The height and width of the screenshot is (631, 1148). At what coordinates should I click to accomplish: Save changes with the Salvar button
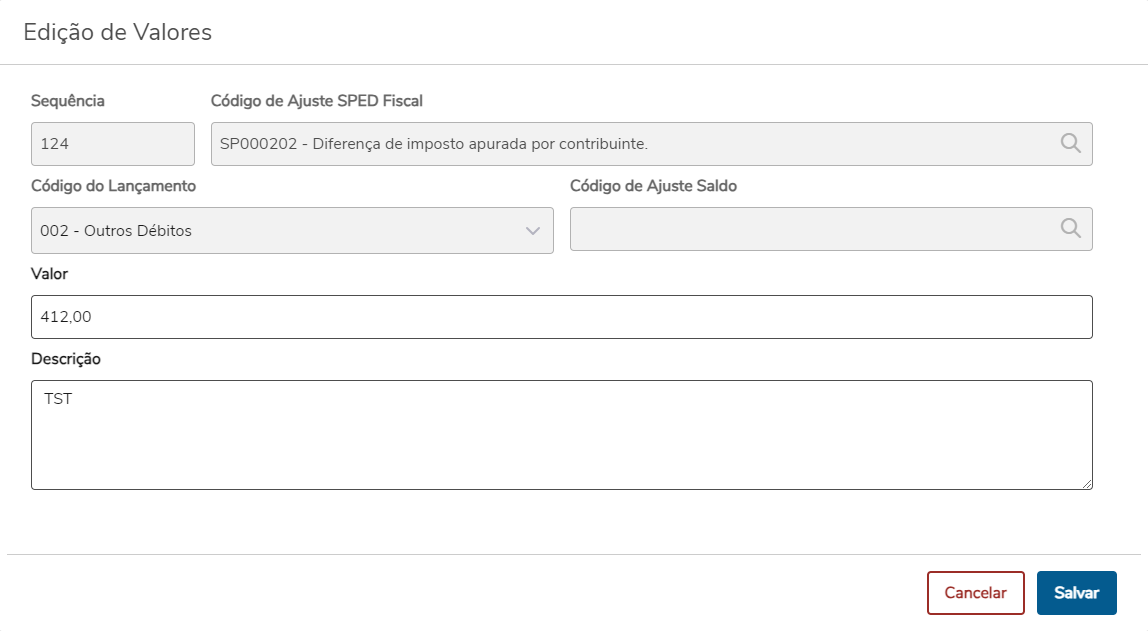1076,593
